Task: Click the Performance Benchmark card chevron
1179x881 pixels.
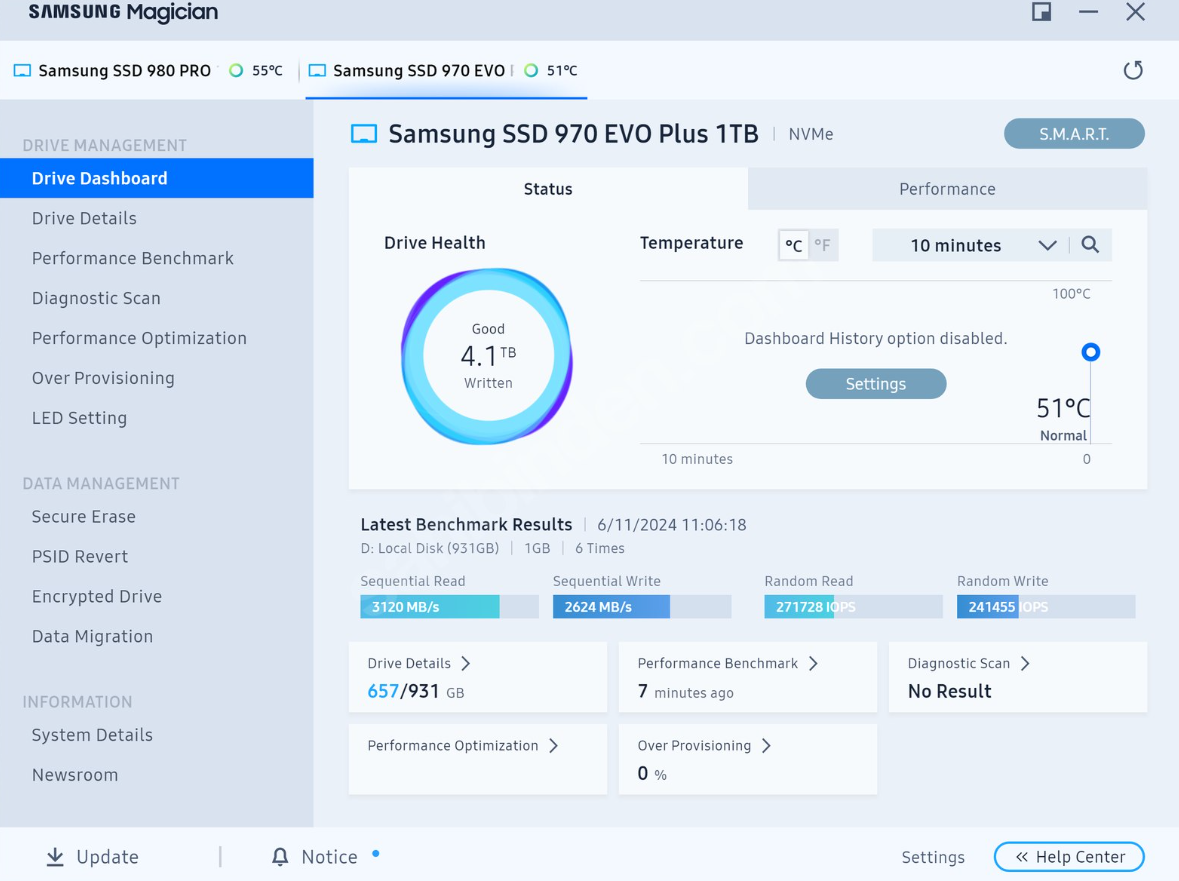Action: 813,663
